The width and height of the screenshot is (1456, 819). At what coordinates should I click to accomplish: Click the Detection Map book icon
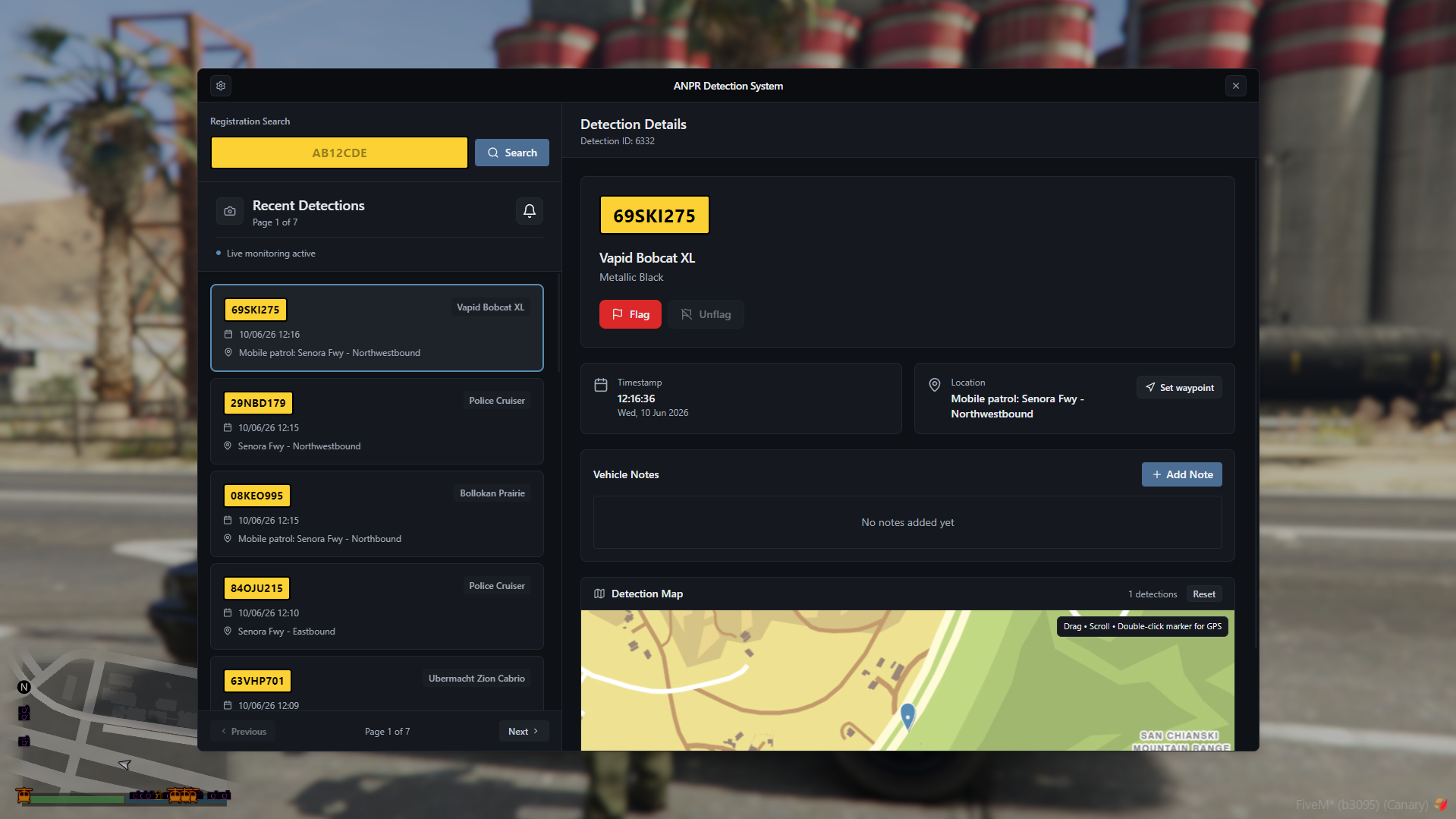599,594
